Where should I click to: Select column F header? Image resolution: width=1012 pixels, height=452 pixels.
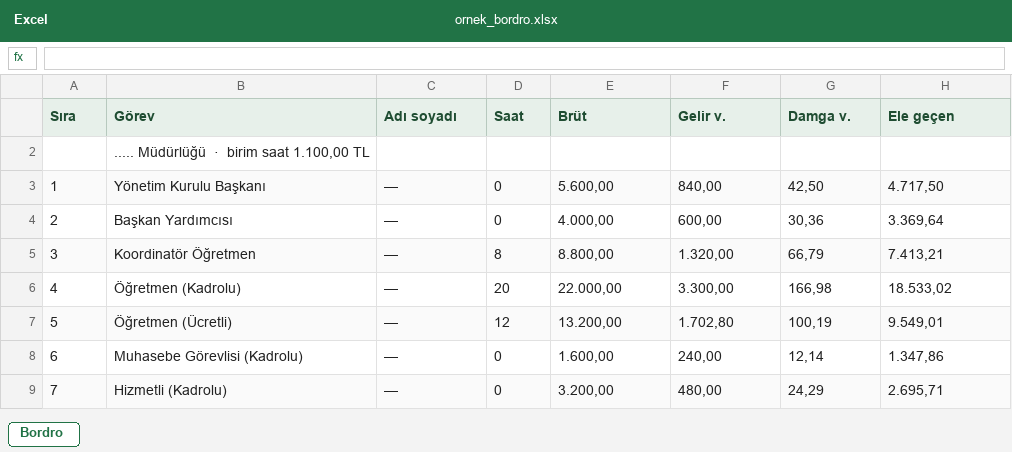725,87
